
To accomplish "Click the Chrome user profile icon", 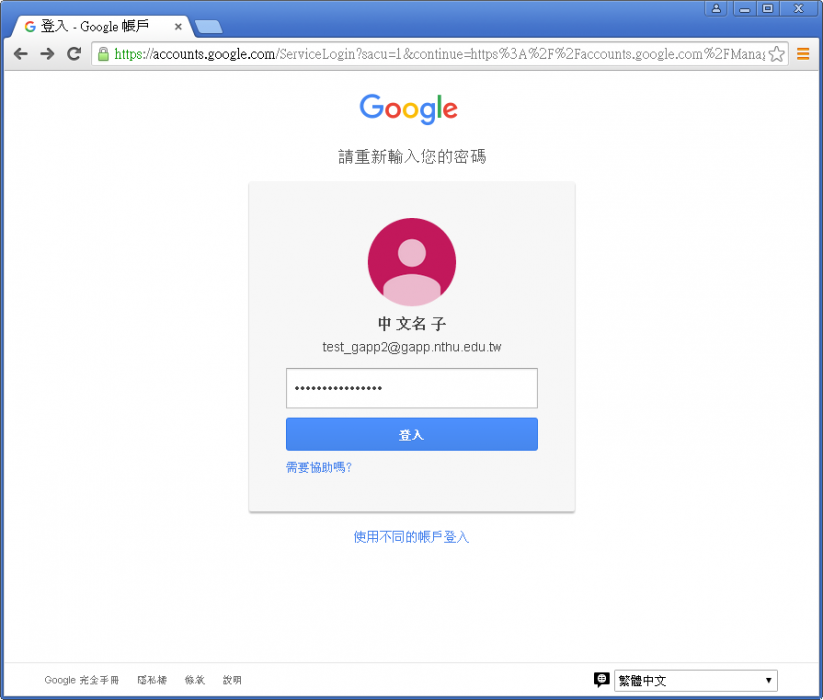I will click(716, 8).
